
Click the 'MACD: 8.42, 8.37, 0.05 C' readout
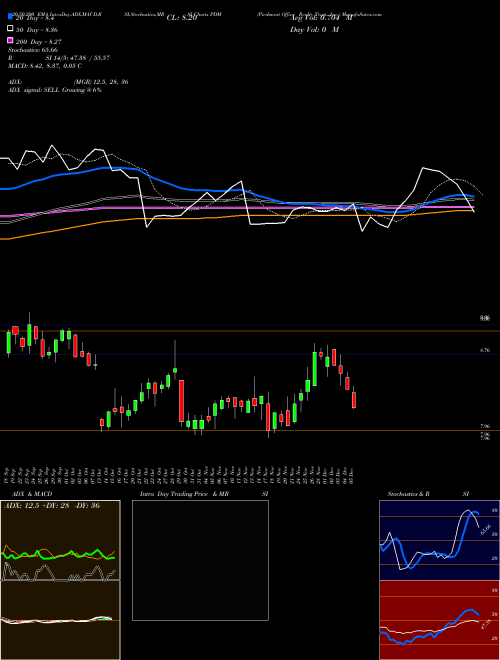tap(45, 66)
